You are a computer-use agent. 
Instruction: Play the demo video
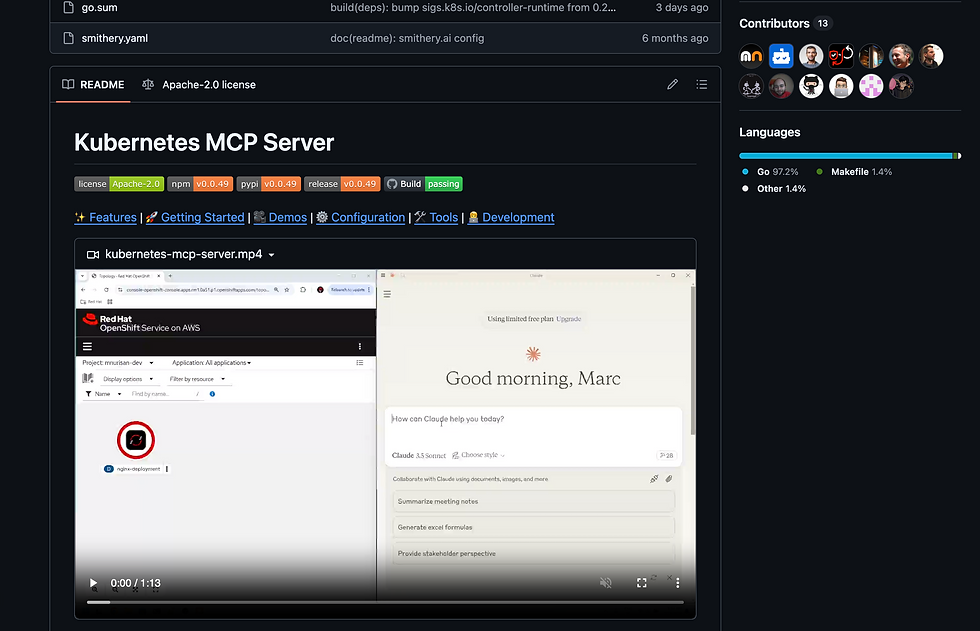tap(93, 584)
